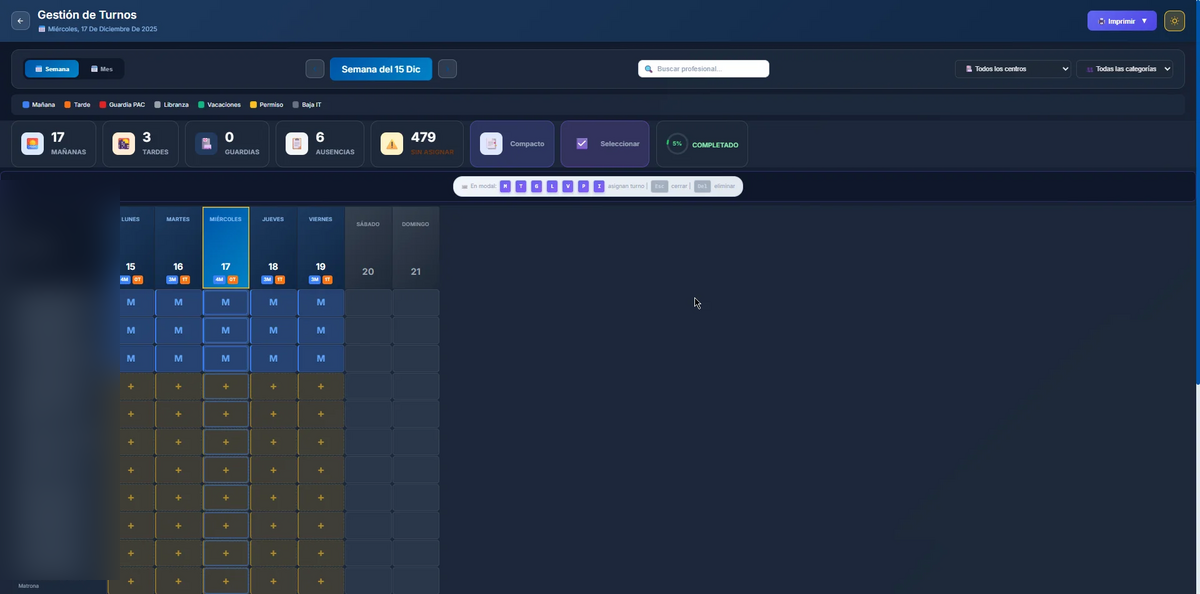Go to next week button
This screenshot has height=594, width=1200.
tap(447, 69)
